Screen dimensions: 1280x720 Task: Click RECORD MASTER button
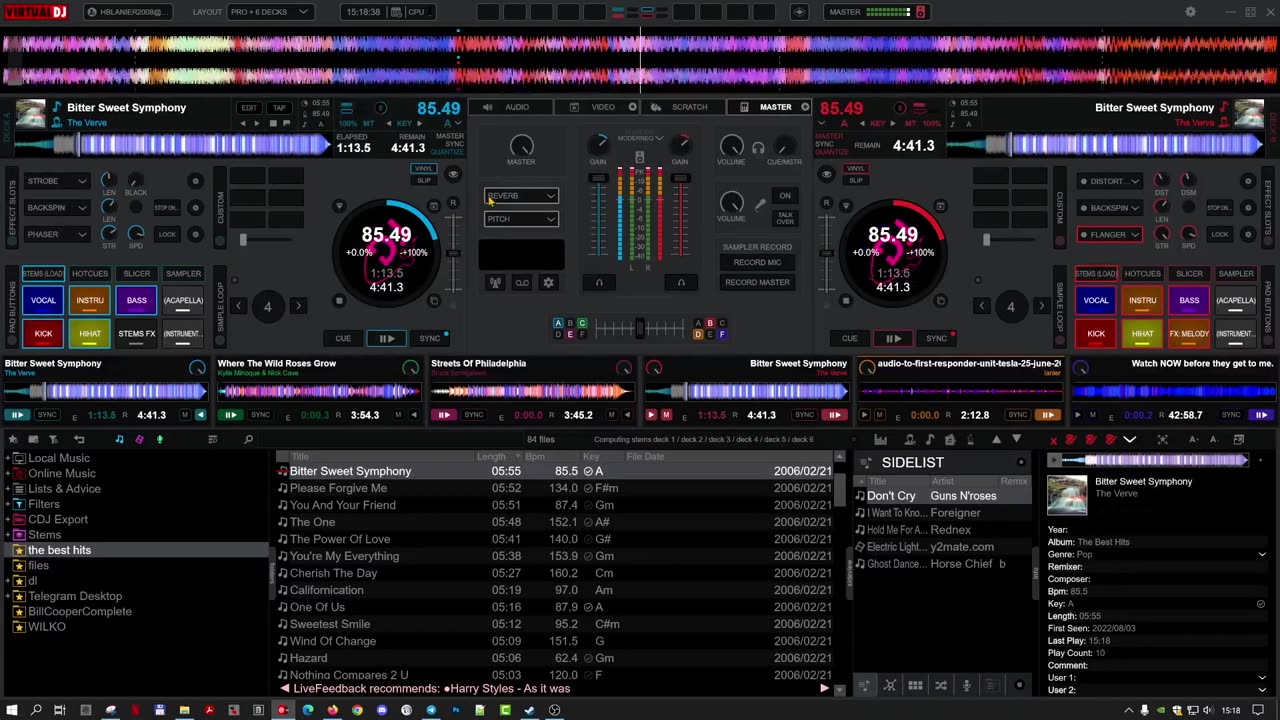757,283
